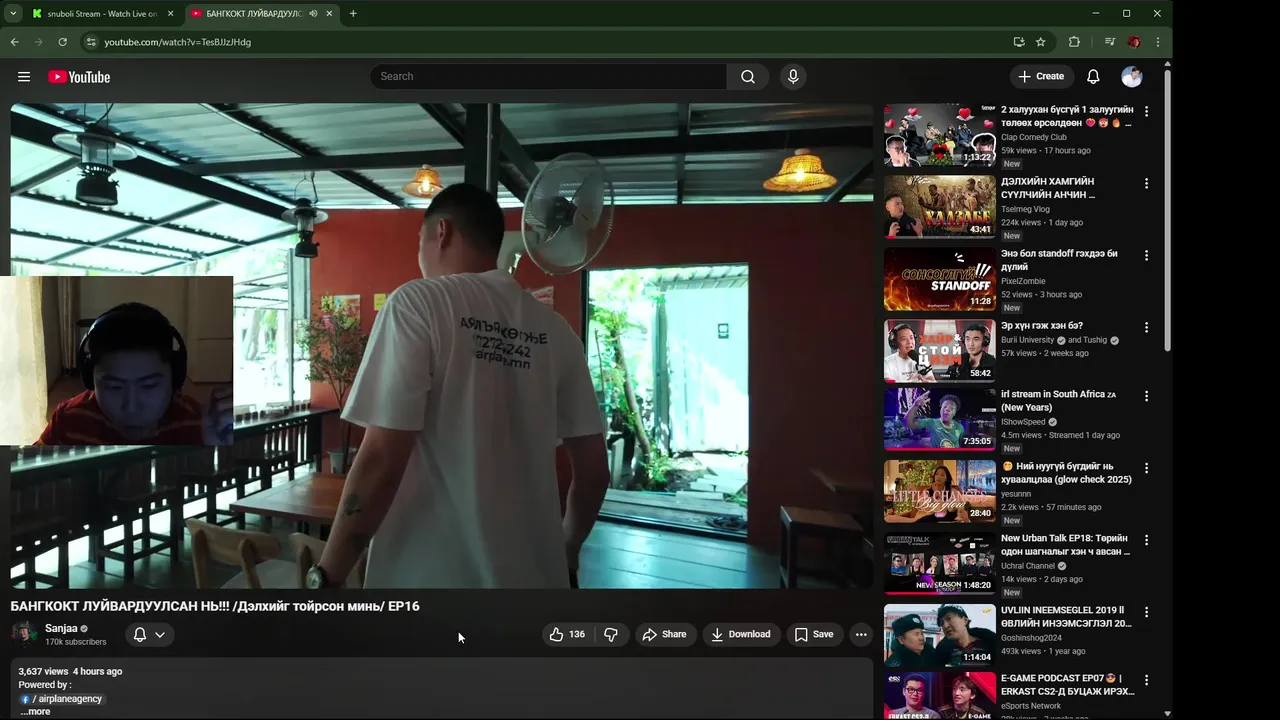The image size is (1280, 720).
Task: Bookmark this page with star icon
Action: pos(1041,42)
